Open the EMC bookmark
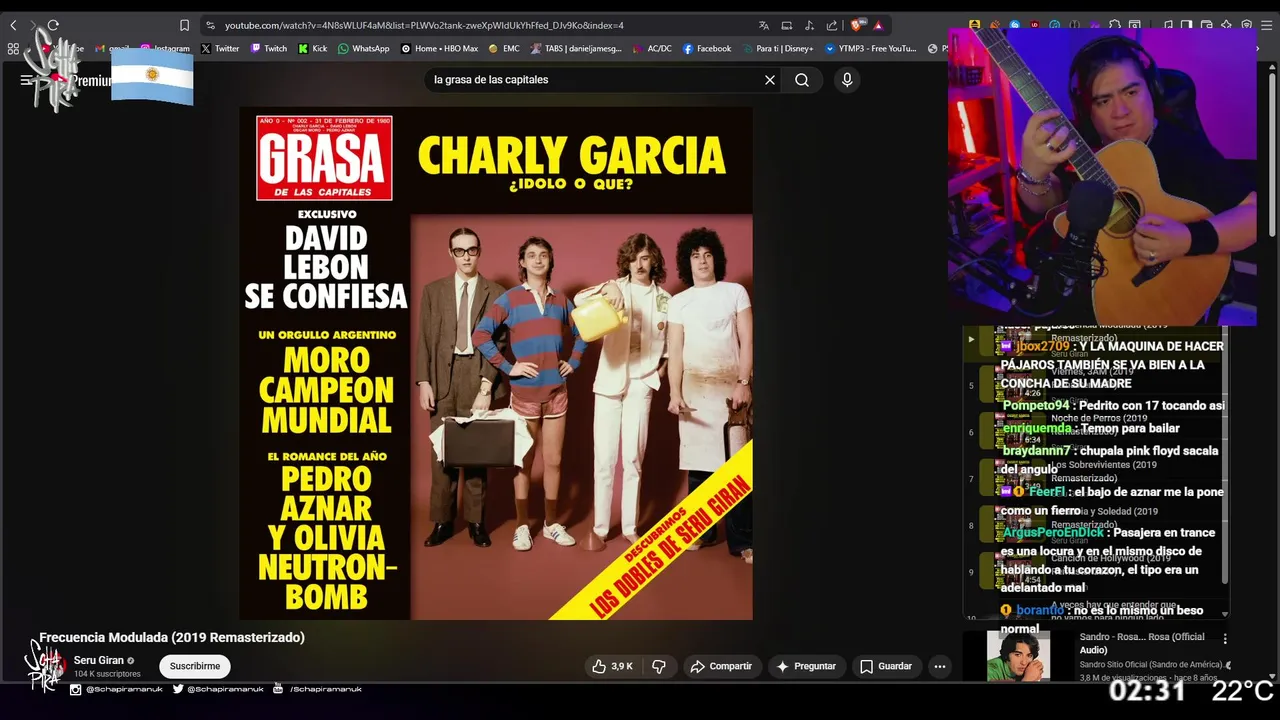The height and width of the screenshot is (720, 1280). click(x=504, y=48)
